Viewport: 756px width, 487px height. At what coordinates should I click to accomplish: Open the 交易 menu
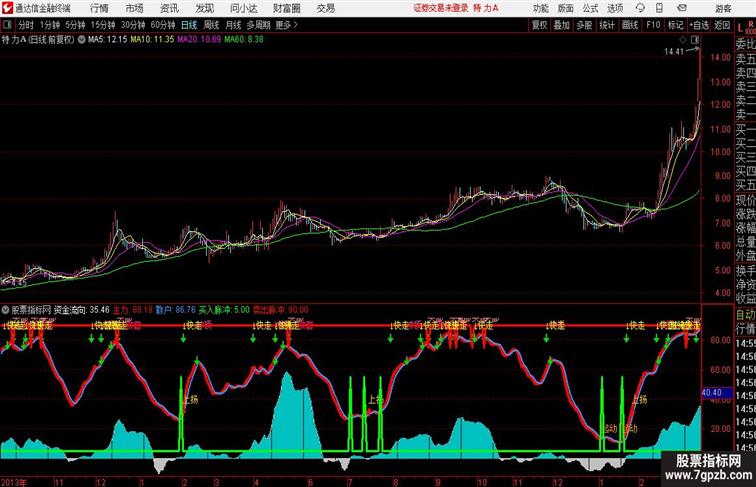pos(325,8)
